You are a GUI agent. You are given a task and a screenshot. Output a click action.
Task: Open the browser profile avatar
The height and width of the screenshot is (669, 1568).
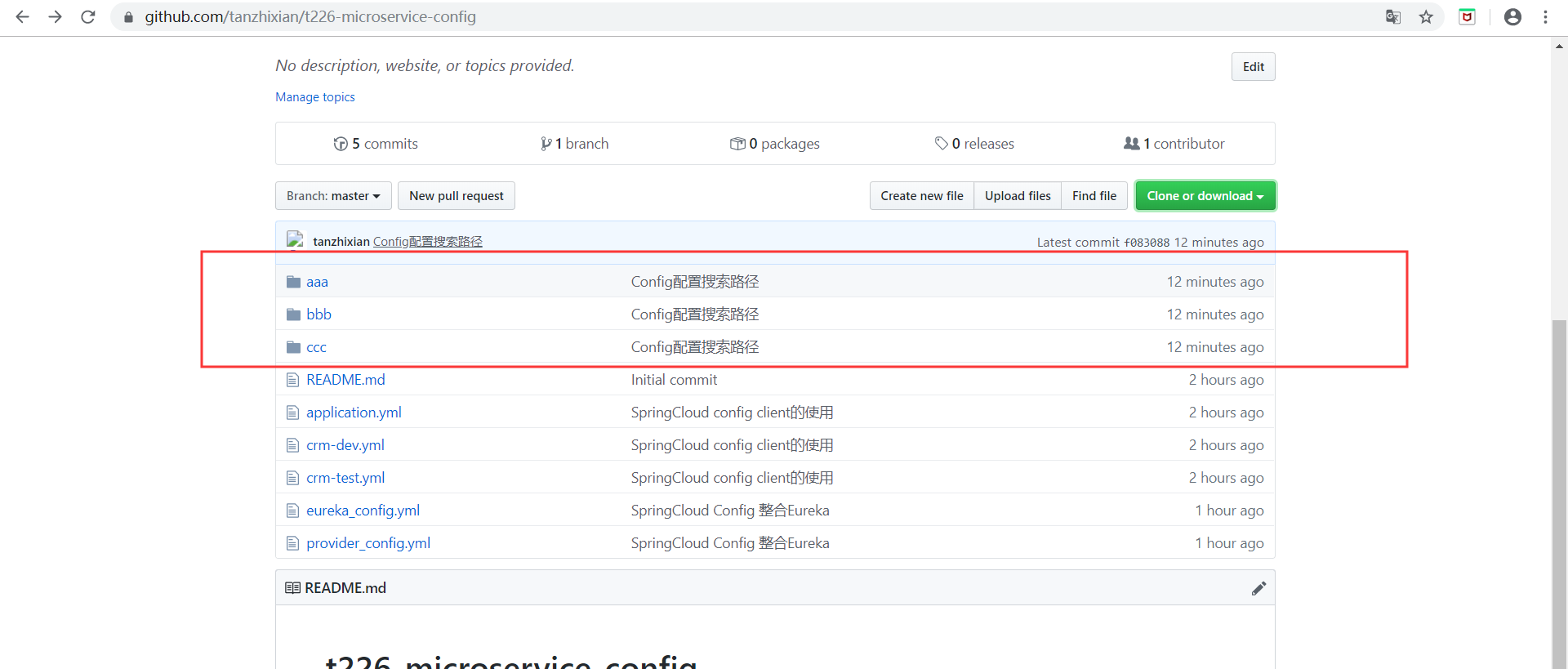[x=1512, y=16]
